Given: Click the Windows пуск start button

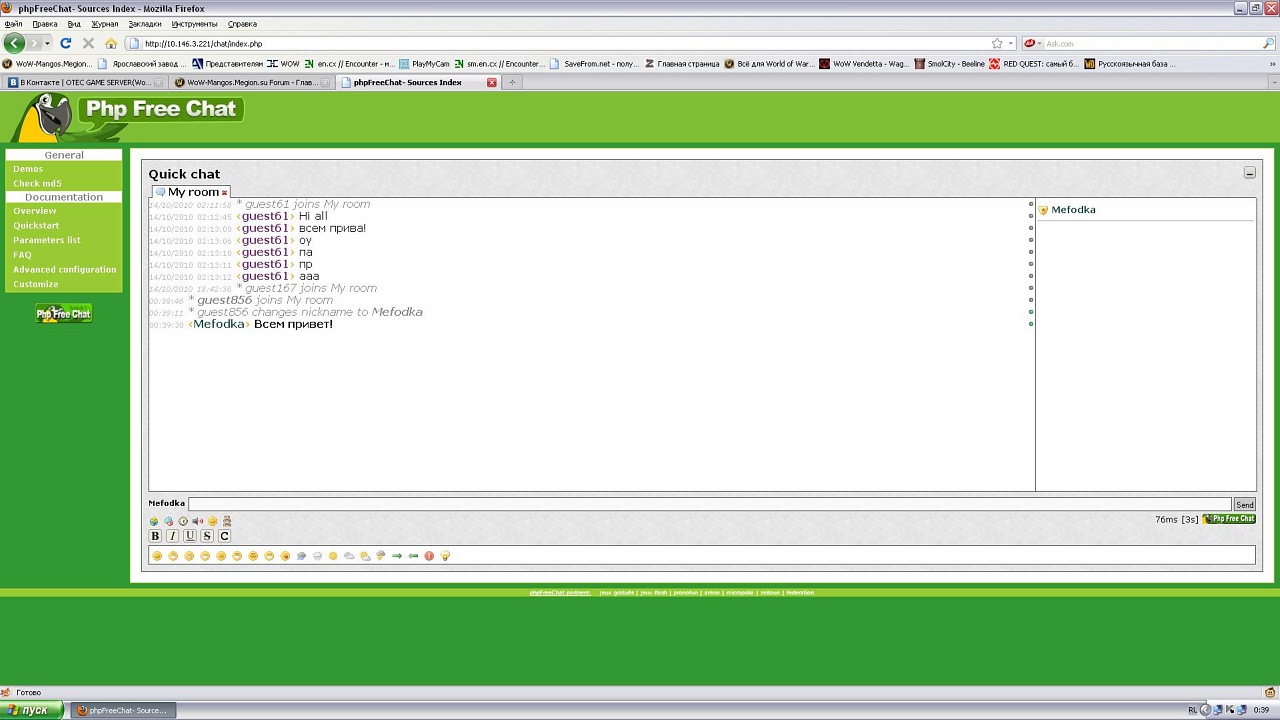Looking at the screenshot, I should click(x=32, y=710).
